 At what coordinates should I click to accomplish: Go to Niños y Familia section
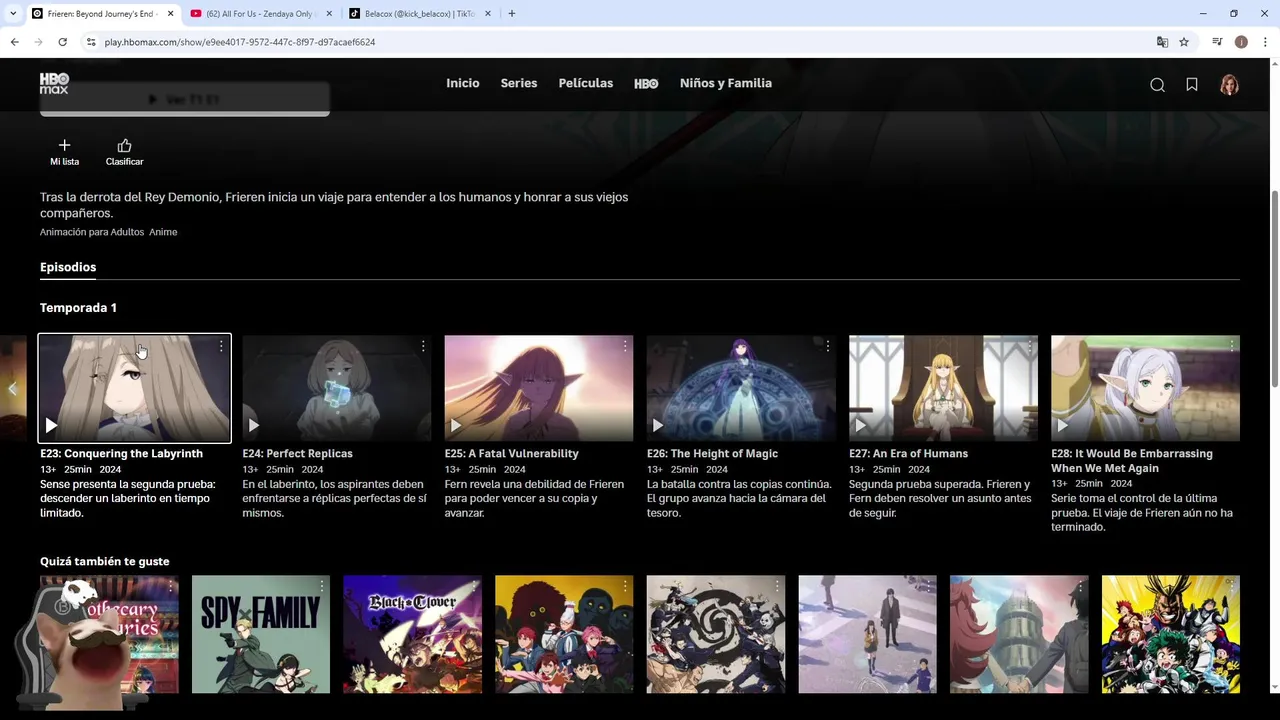coord(726,83)
